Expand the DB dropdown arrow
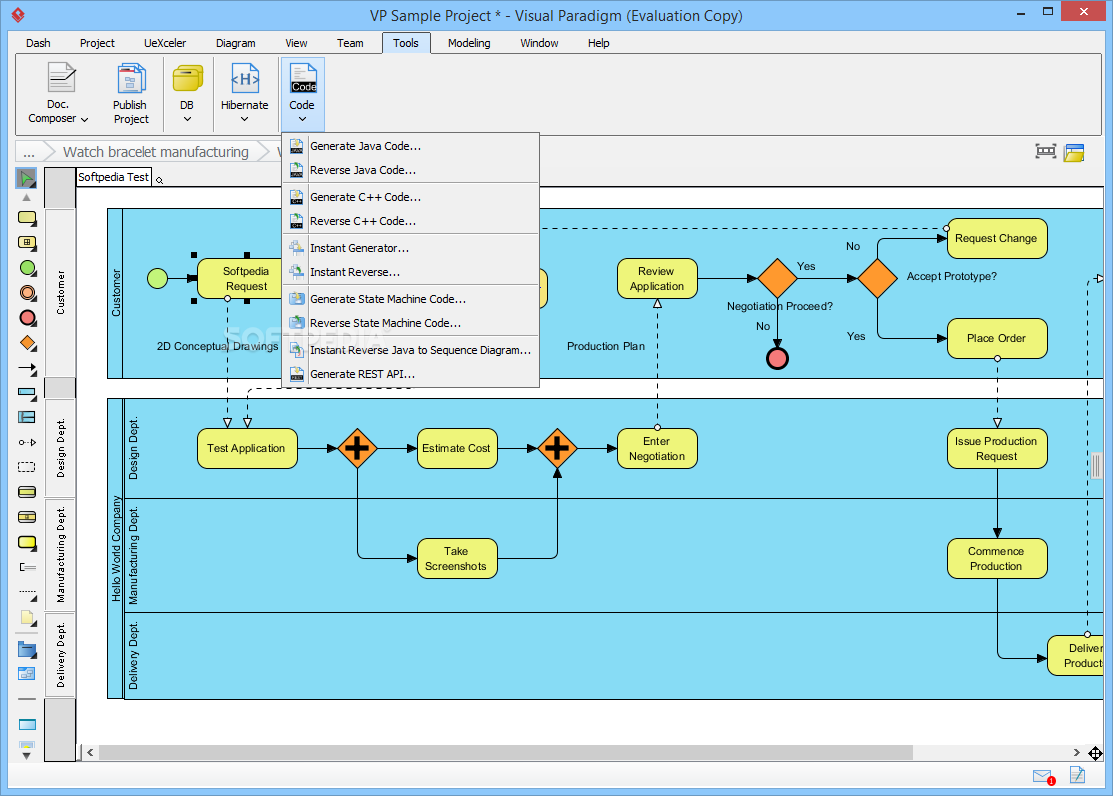 (x=187, y=119)
